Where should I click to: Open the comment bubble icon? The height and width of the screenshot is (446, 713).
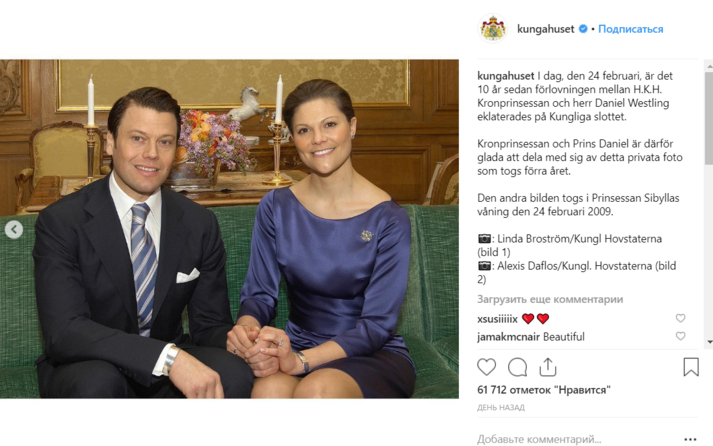(517, 367)
